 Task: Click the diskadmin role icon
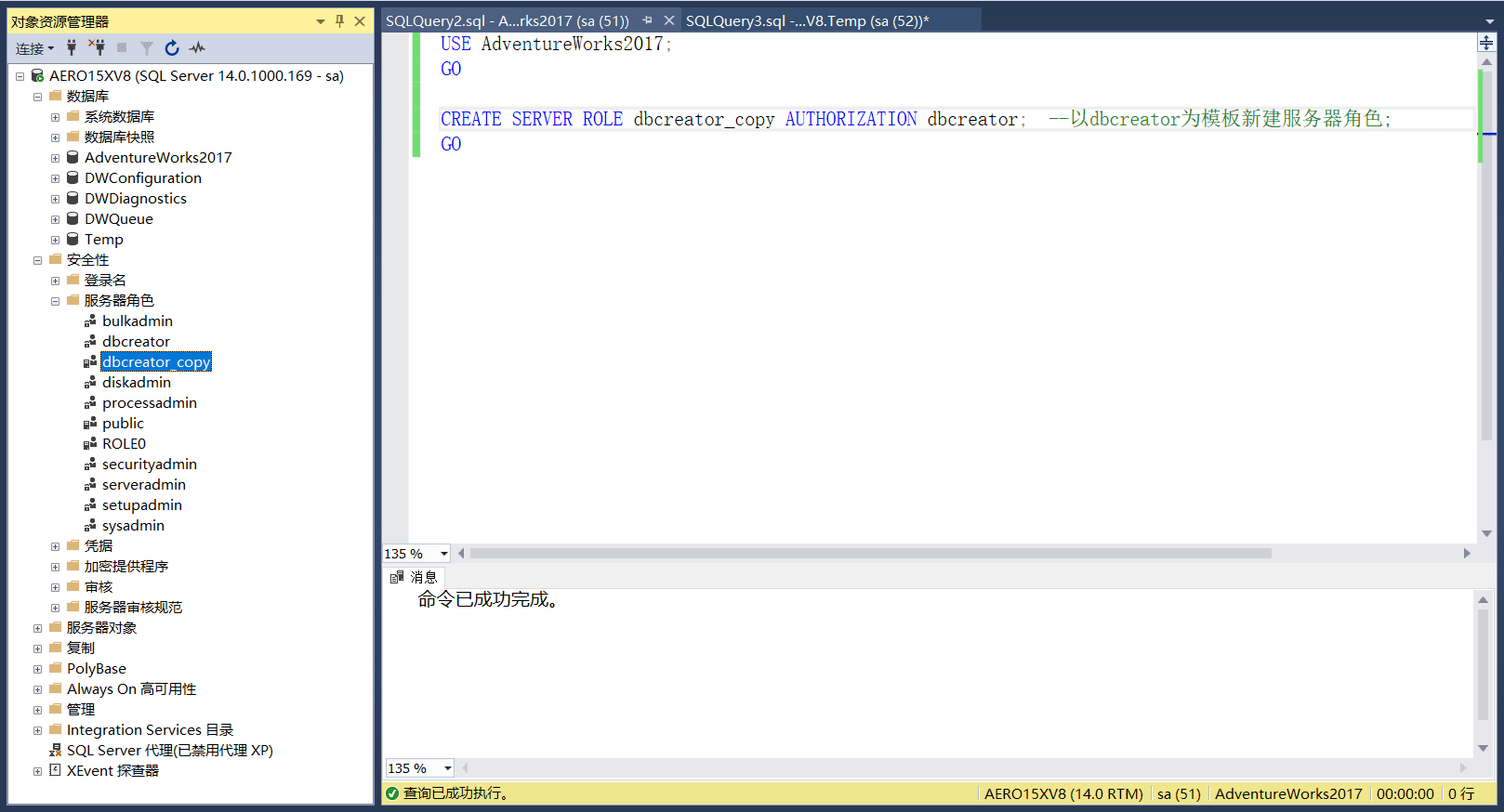pos(90,382)
